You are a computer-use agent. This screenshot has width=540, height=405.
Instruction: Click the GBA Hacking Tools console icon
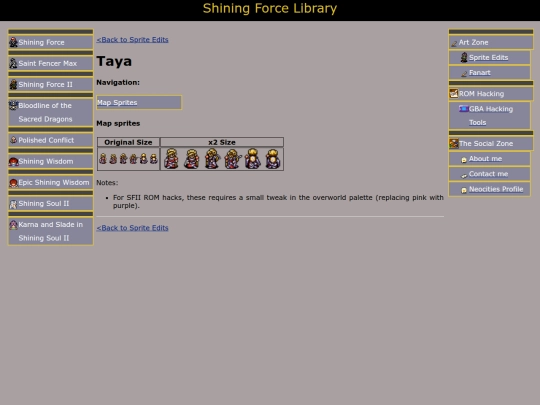[463, 108]
